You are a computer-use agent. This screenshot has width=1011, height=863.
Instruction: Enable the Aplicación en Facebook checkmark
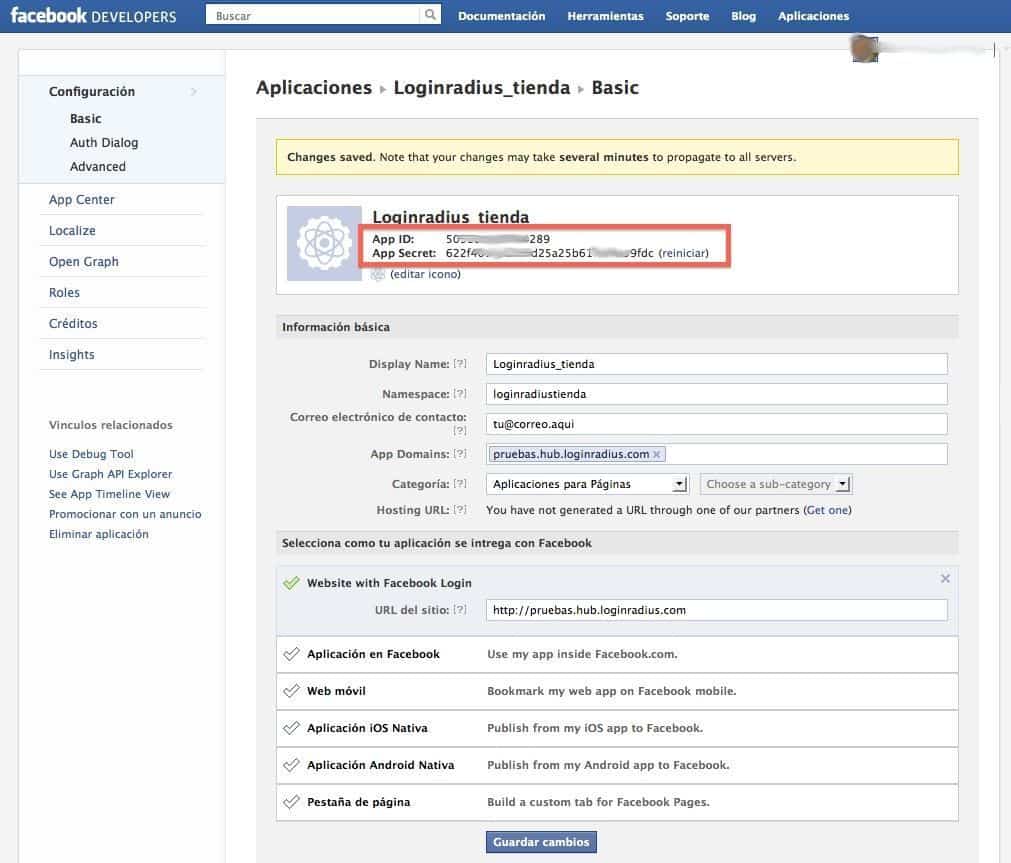[291, 654]
